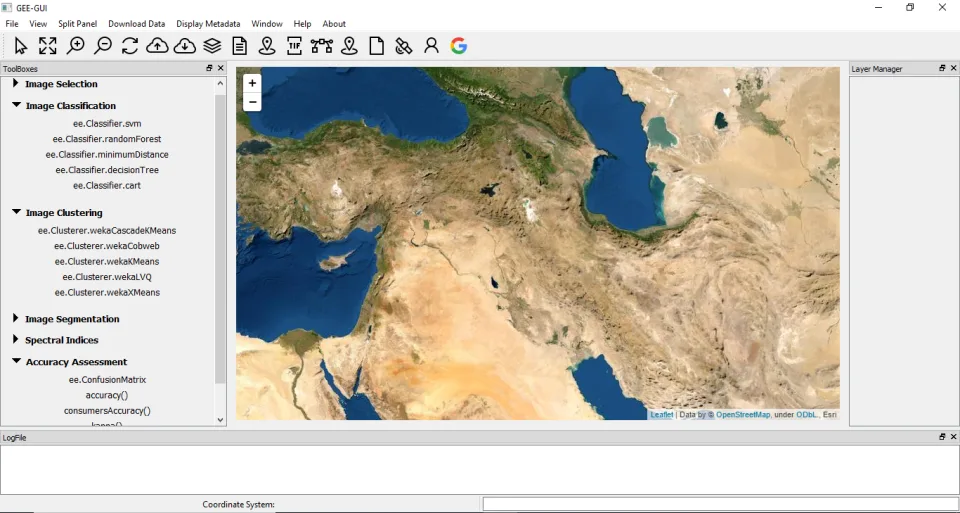Open the About menu
960x513 pixels.
click(334, 24)
